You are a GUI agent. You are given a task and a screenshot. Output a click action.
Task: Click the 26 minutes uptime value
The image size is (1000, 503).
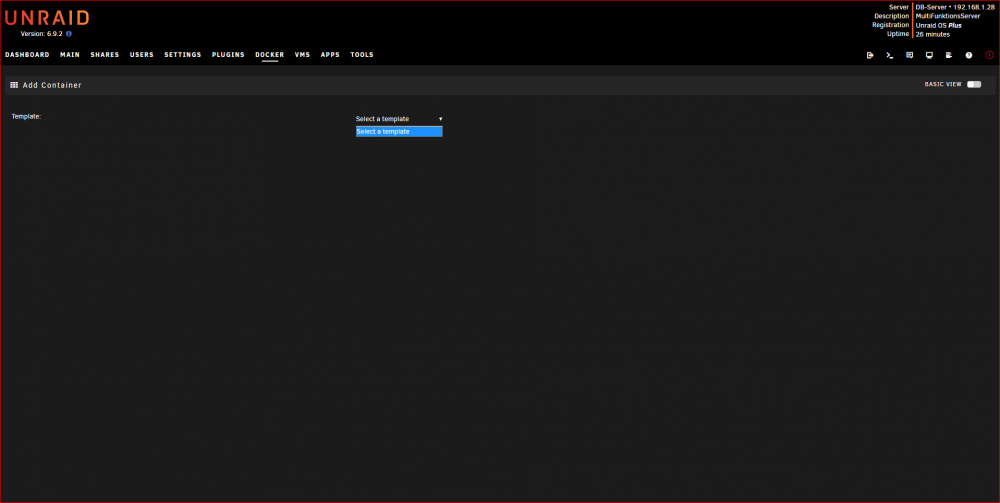tap(932, 34)
